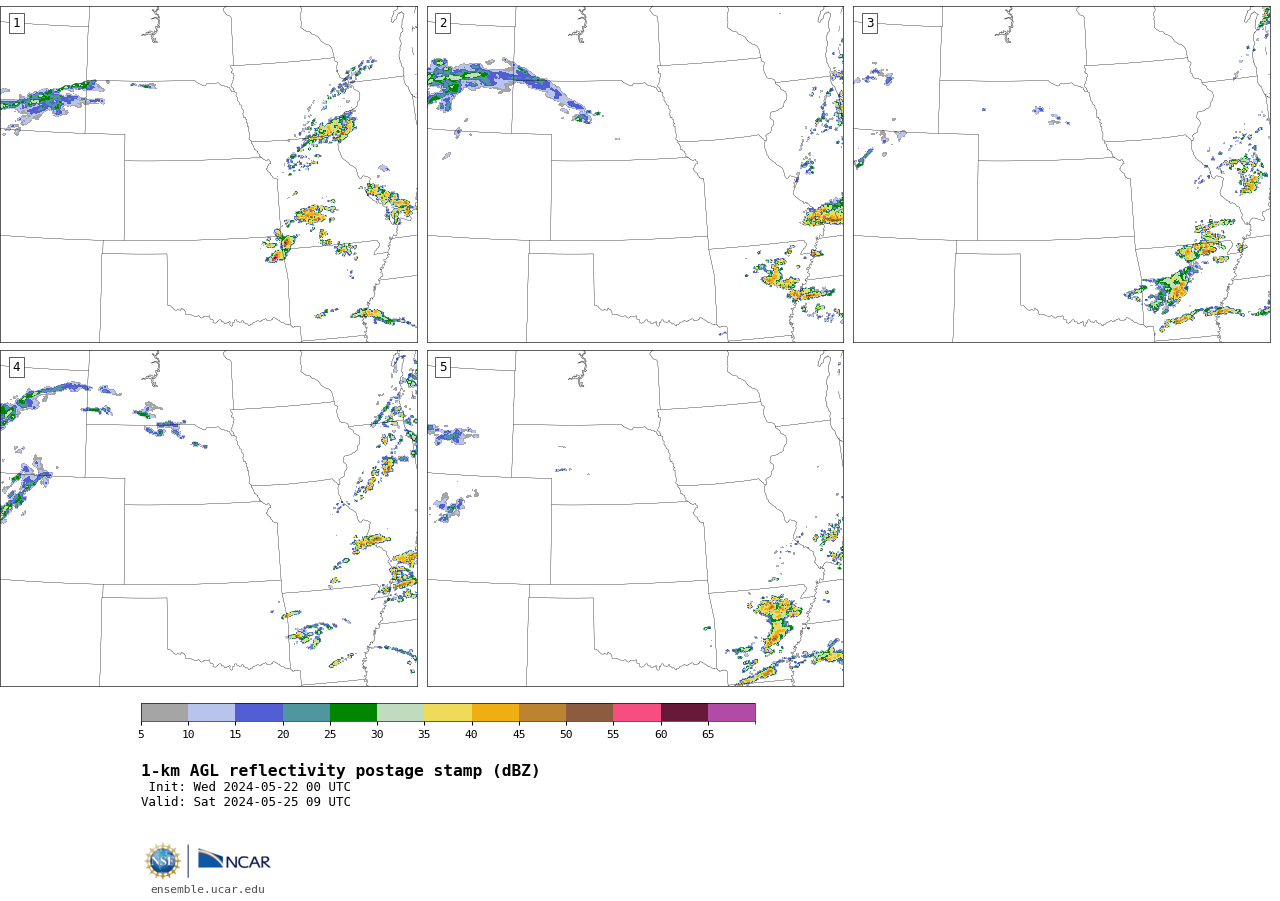1280x901 pixels.
Task: Click the panel number 5 label box
Action: pos(443,367)
